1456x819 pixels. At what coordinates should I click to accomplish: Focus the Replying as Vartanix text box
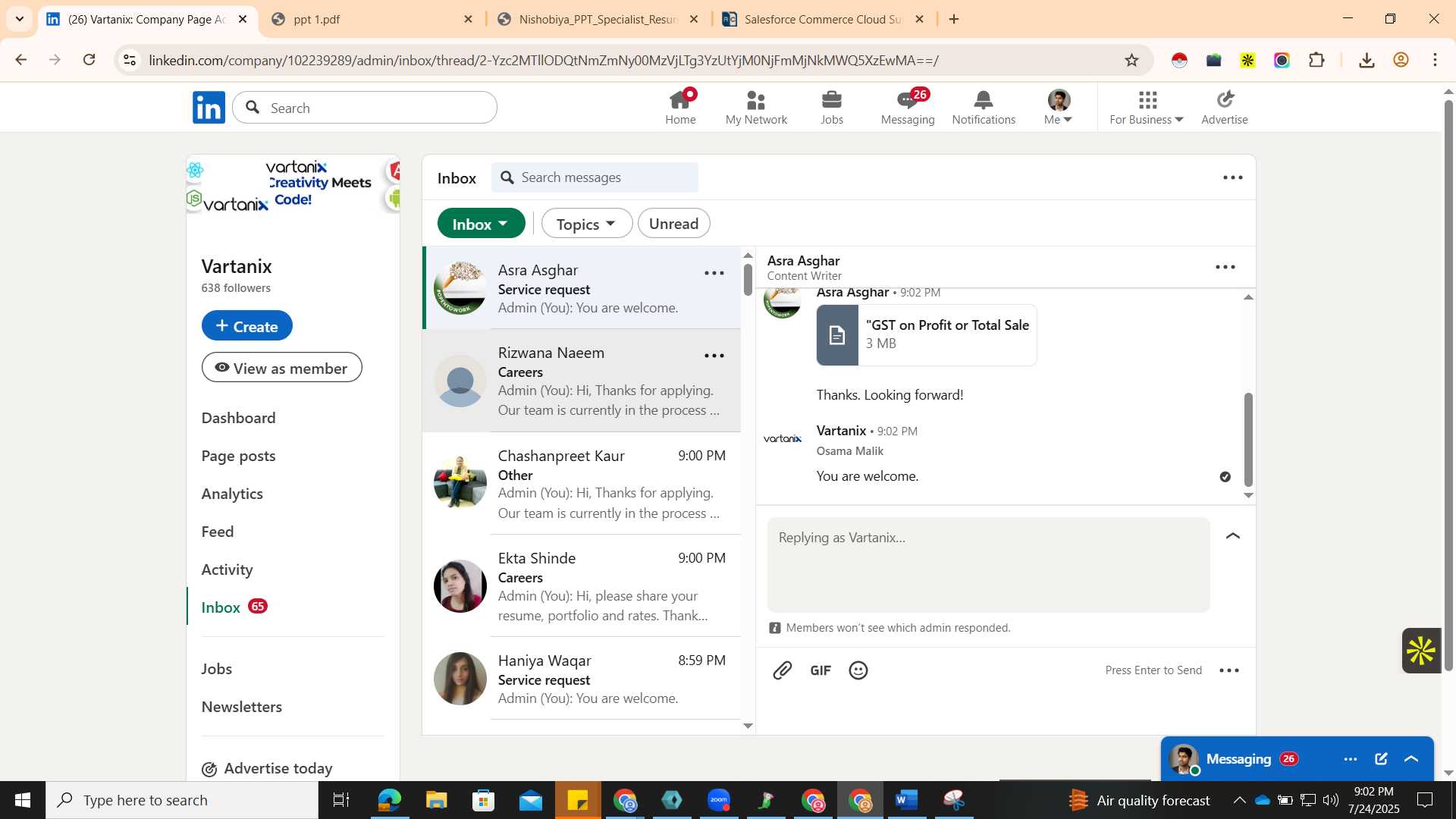pyautogui.click(x=988, y=565)
